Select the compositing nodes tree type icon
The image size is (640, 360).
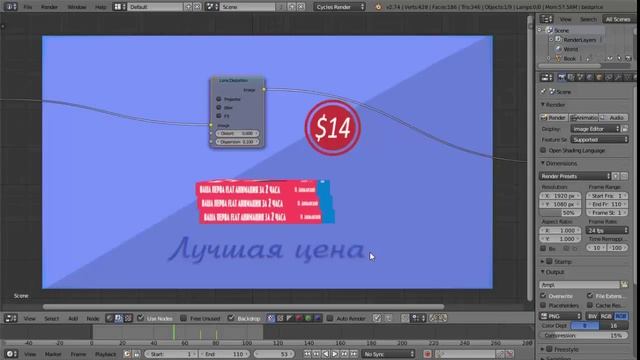click(x=118, y=318)
